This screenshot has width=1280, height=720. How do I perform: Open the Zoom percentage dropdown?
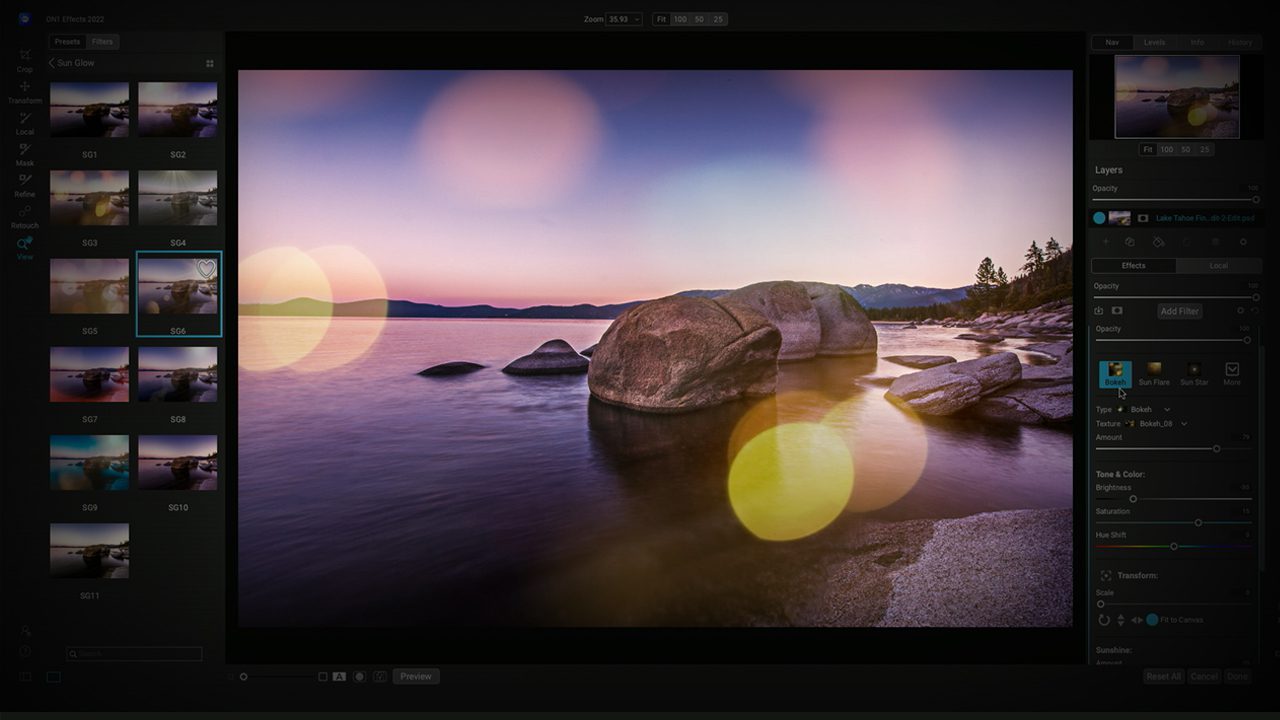624,19
